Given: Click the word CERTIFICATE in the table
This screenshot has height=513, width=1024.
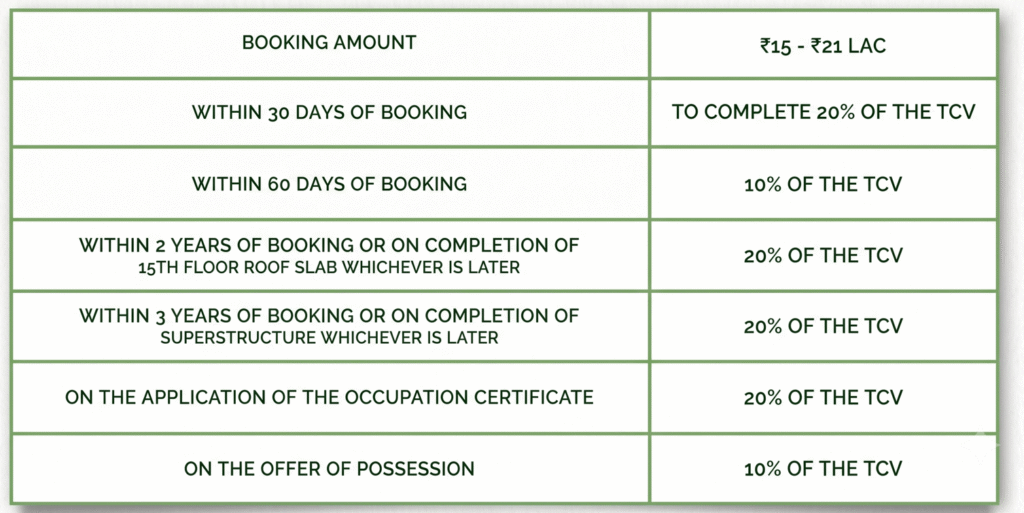Looking at the screenshot, I should pyautogui.click(x=534, y=397).
